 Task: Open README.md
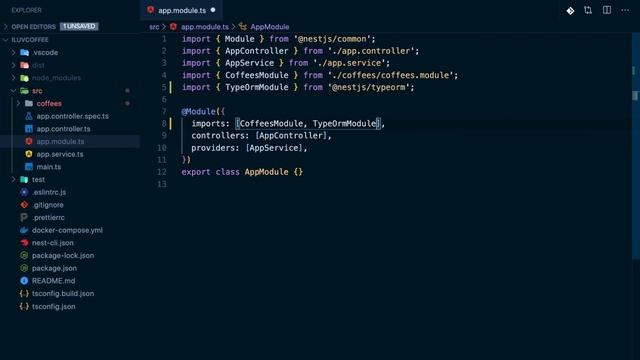coord(53,281)
